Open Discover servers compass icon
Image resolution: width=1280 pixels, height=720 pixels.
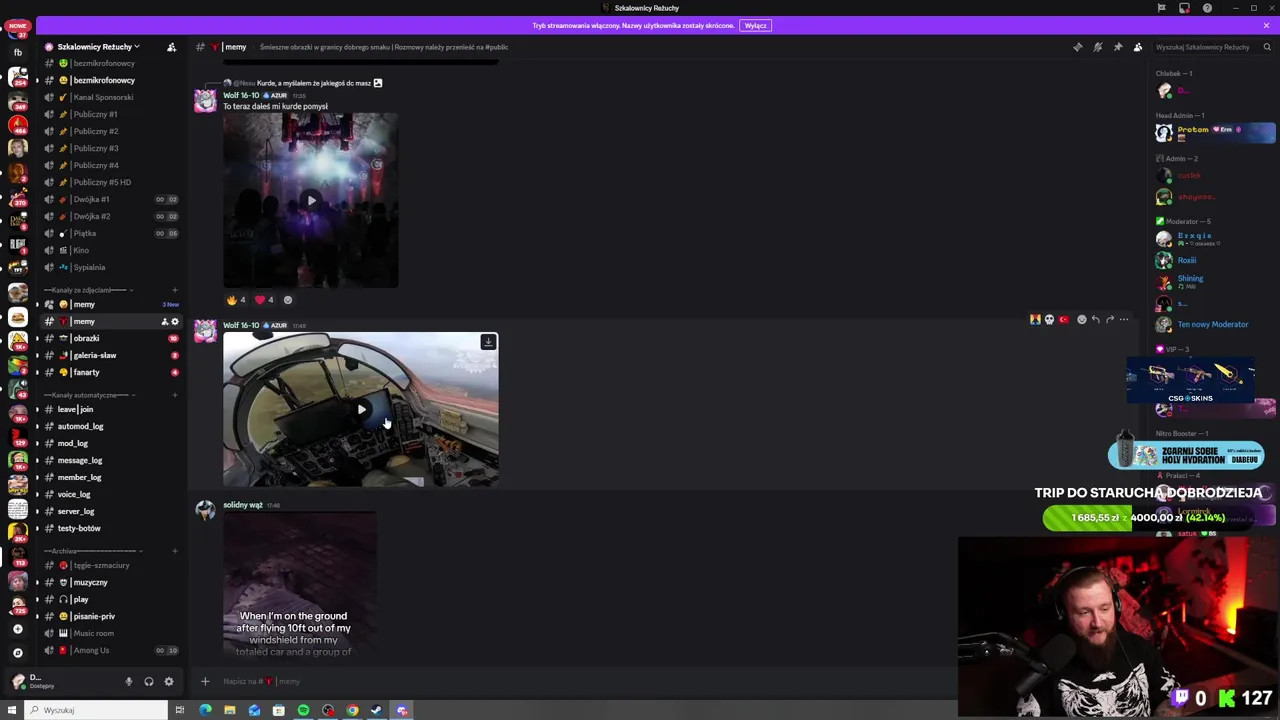pyautogui.click(x=17, y=652)
